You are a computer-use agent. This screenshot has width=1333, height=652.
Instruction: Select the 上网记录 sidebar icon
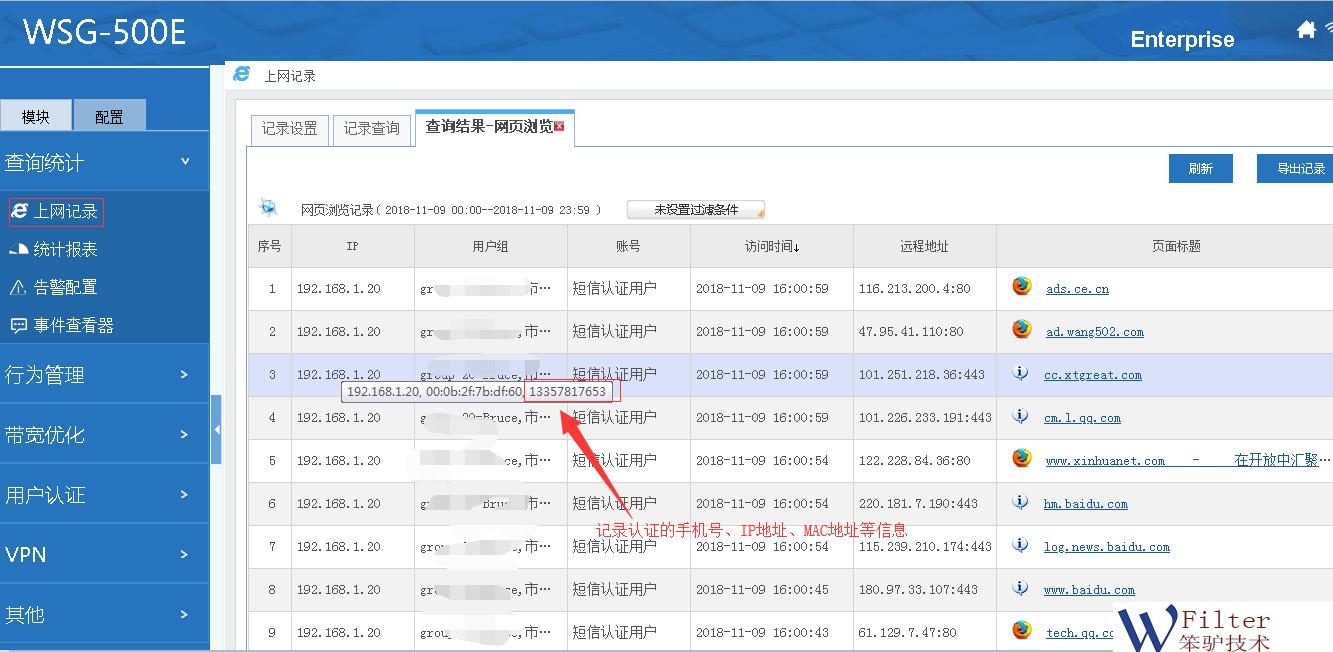click(18, 211)
